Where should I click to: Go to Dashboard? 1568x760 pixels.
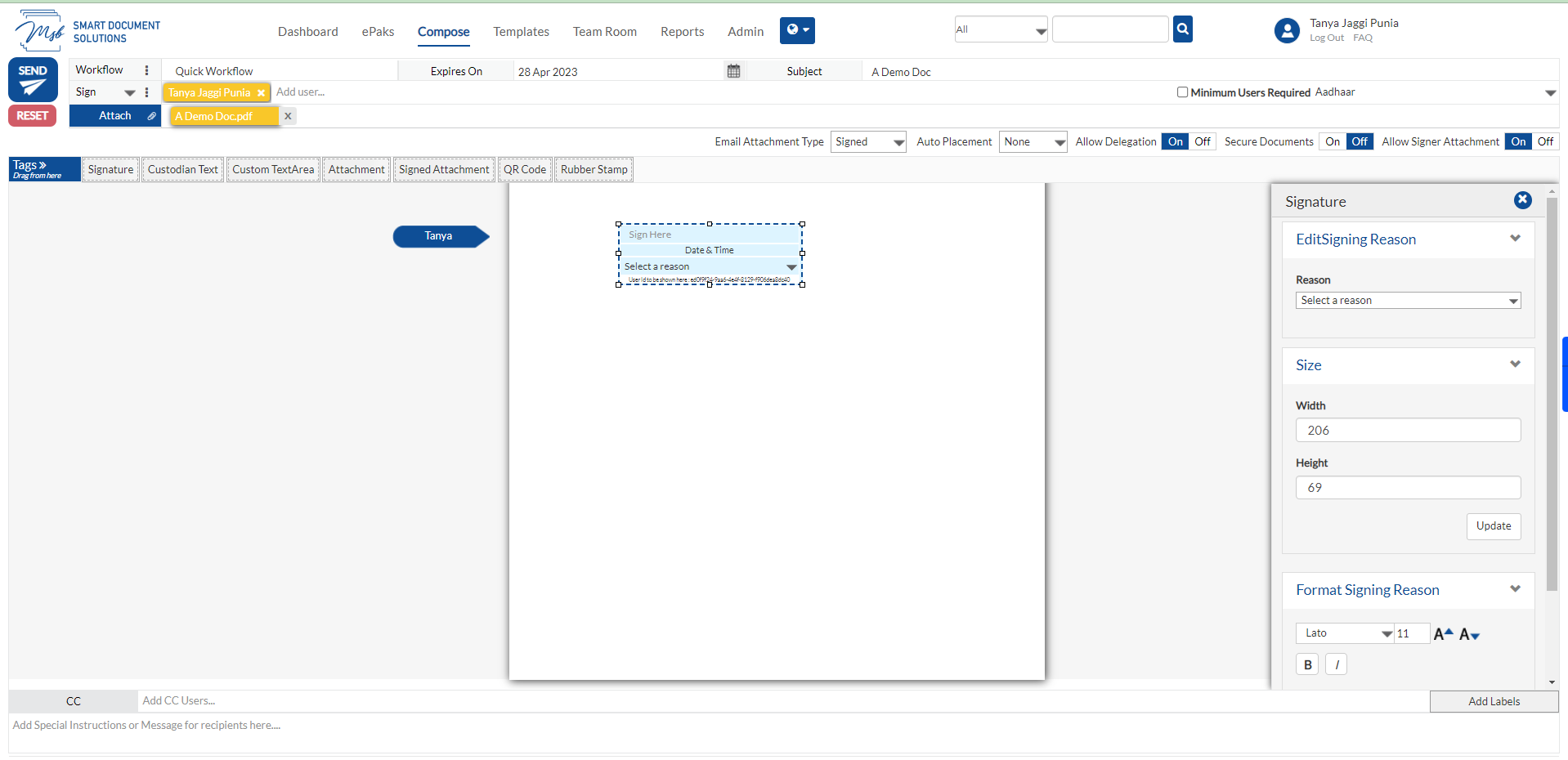307,32
